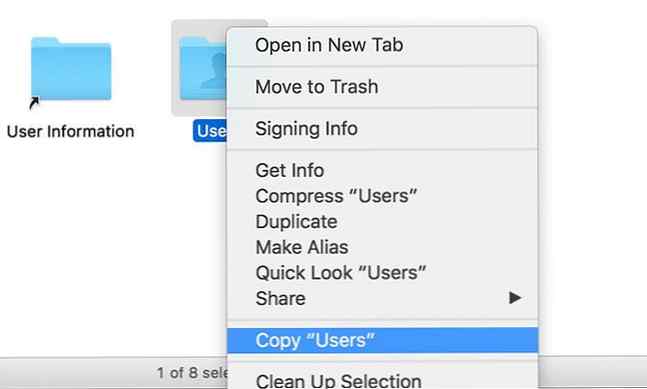Viewport: 647px width, 389px height.
Task: Select Get Info in the context menu
Action: (x=382, y=170)
